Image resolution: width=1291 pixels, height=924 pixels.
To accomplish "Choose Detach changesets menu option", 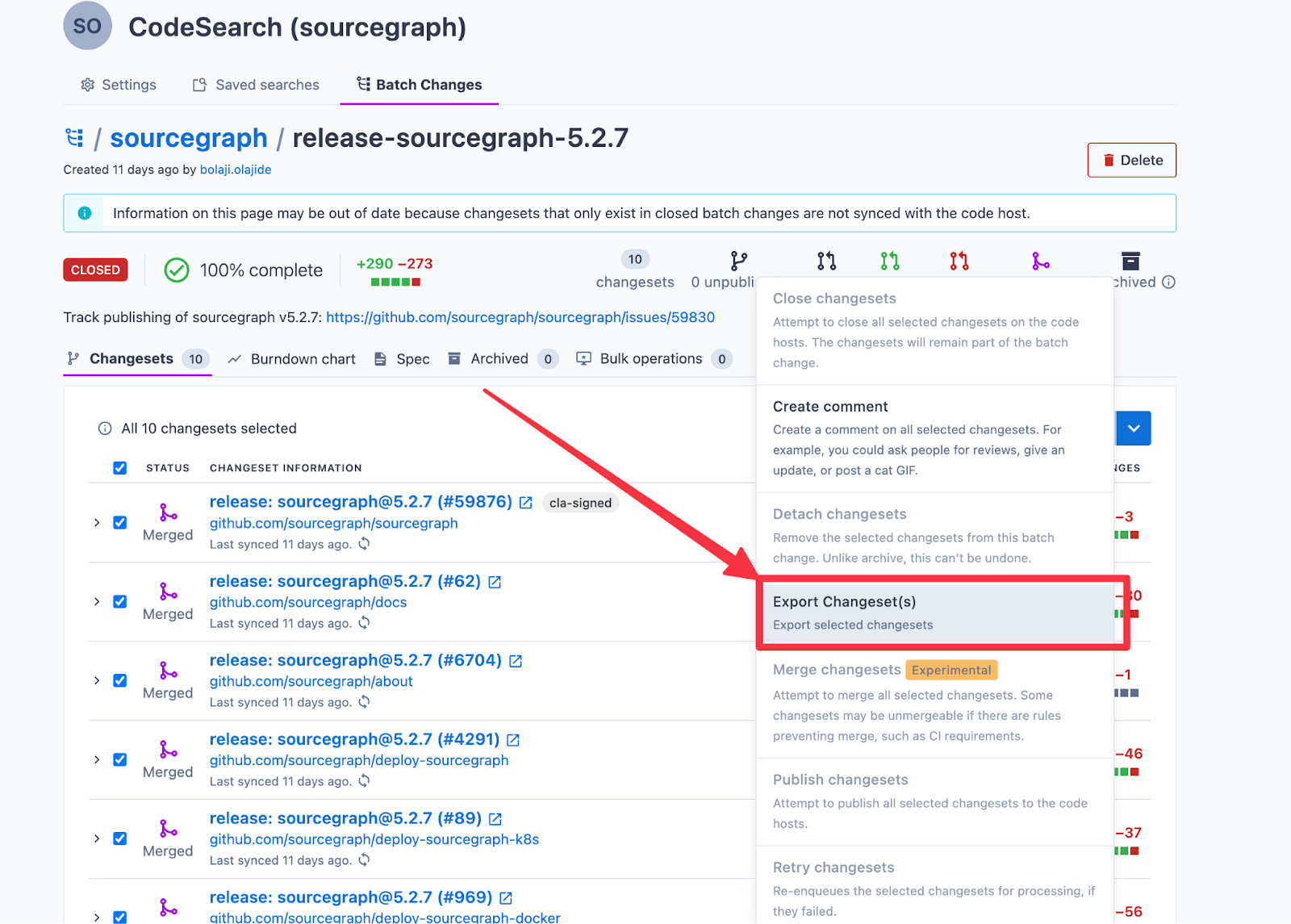I will coord(935,536).
